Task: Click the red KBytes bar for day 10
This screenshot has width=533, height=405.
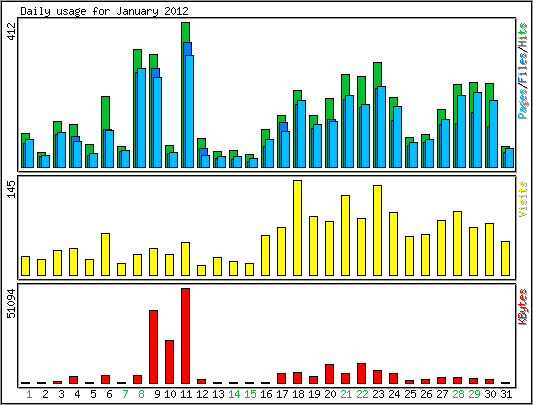Action: pos(170,362)
